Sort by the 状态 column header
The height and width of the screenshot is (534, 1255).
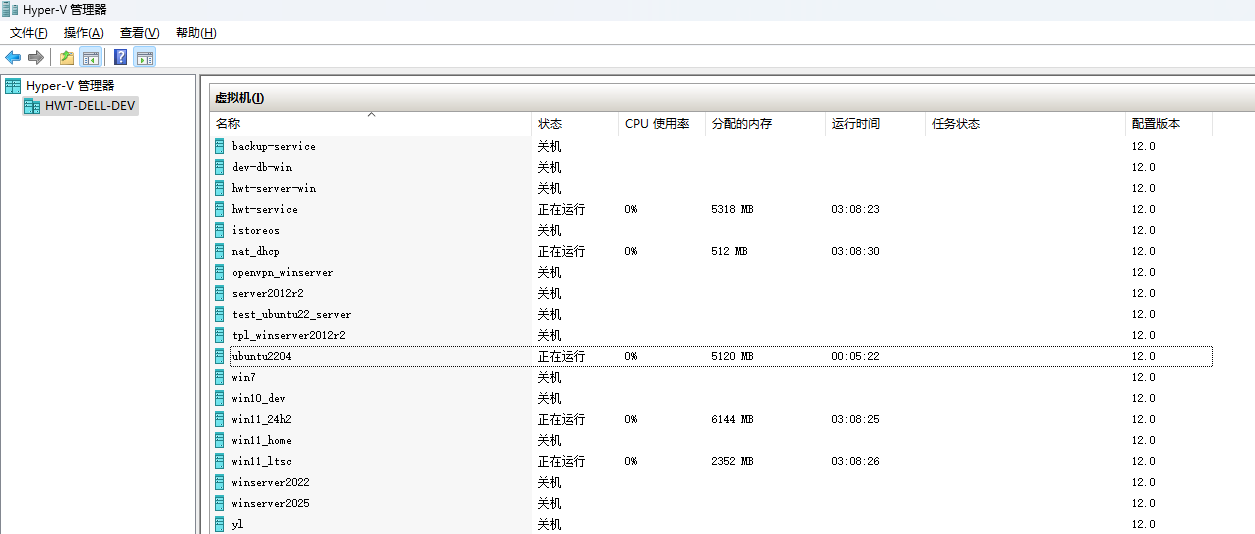575,124
